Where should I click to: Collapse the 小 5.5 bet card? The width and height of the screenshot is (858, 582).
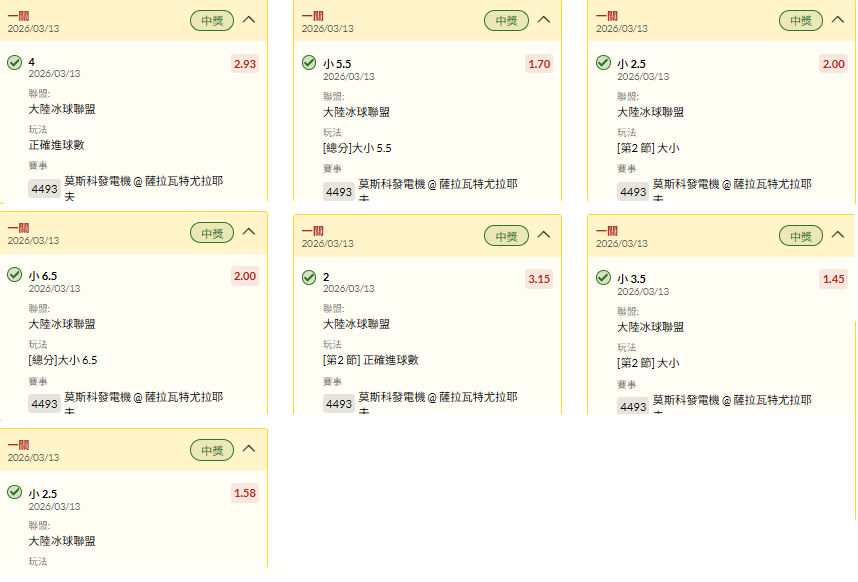coord(544,20)
